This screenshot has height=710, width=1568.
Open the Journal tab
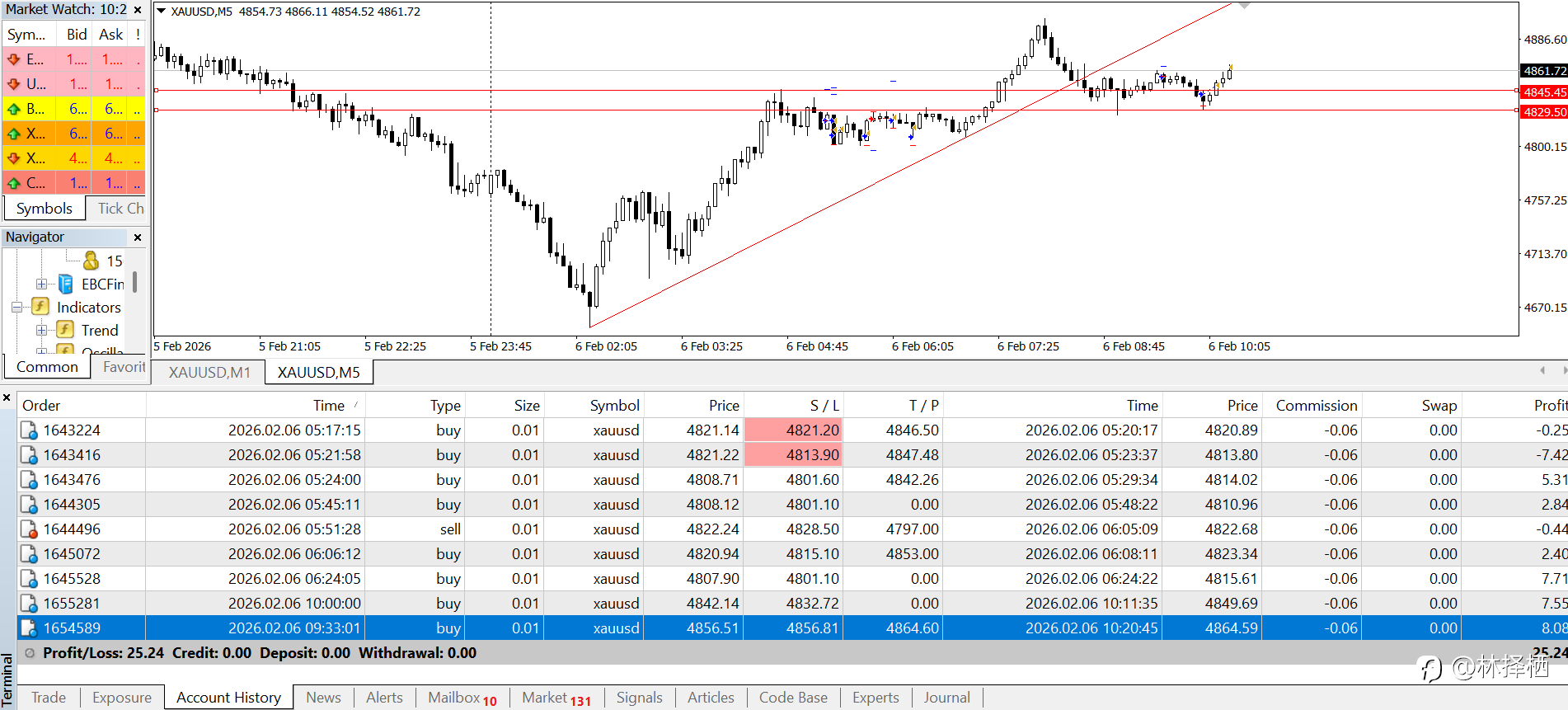pyautogui.click(x=946, y=698)
